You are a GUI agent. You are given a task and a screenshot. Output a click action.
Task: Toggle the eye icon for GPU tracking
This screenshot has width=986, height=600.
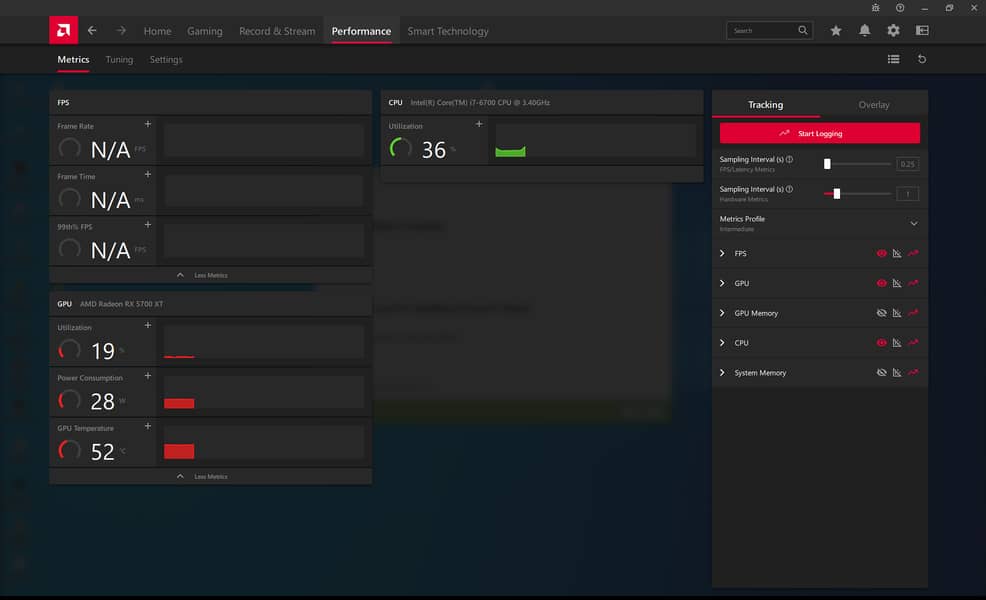click(882, 283)
